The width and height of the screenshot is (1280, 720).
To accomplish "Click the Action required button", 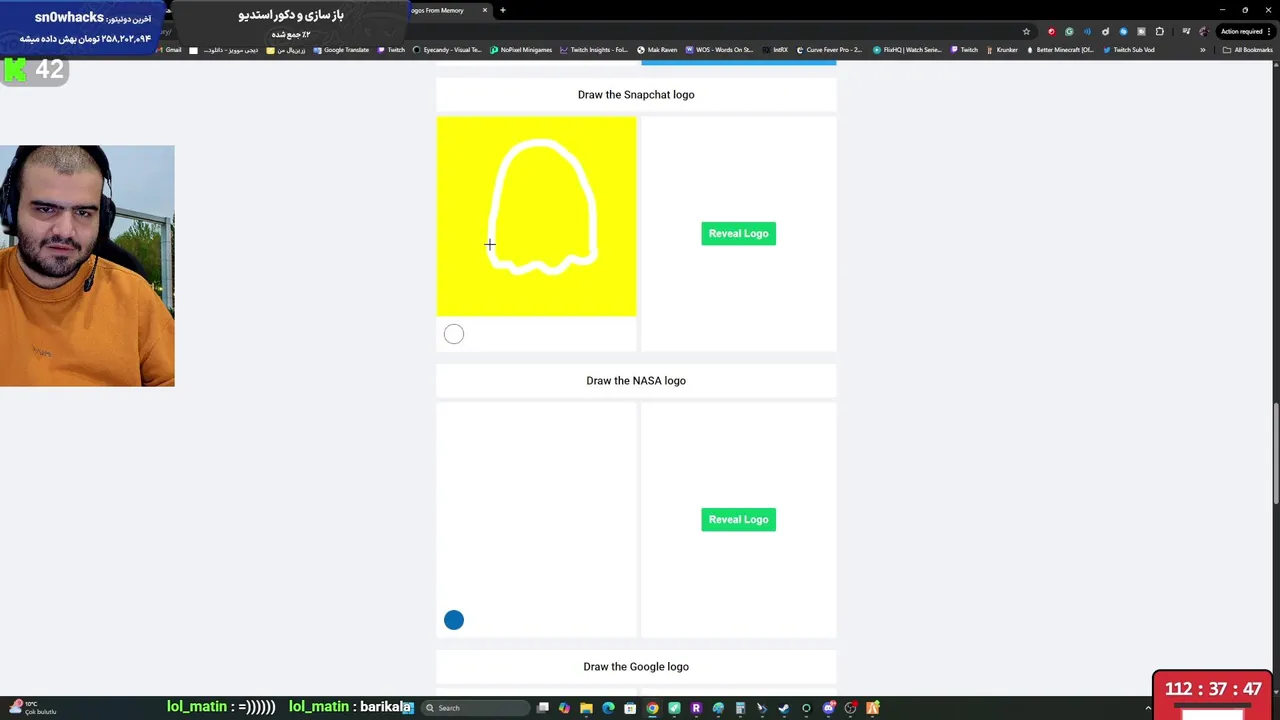I will click(1241, 31).
